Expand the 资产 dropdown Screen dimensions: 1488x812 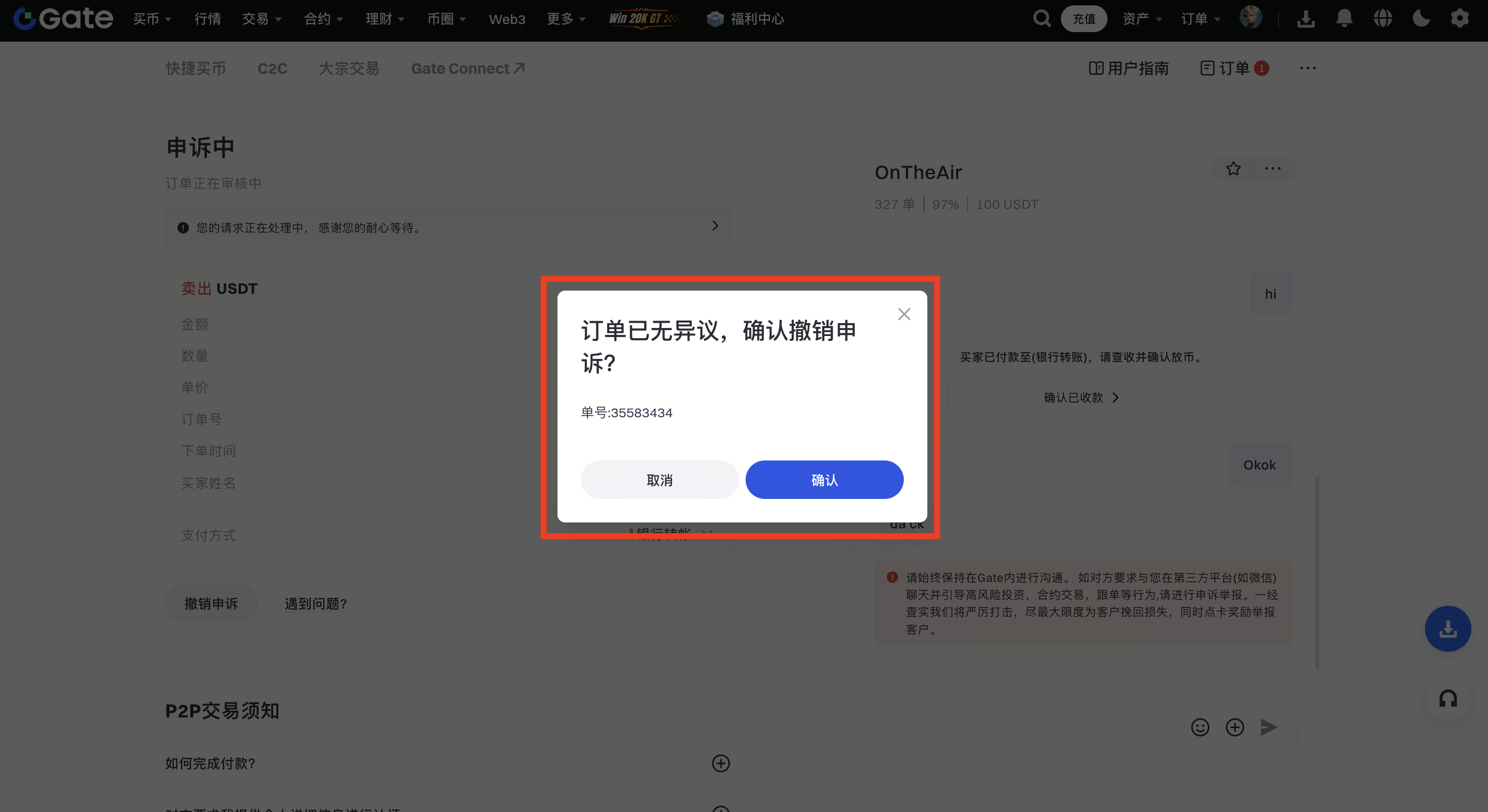[1142, 19]
